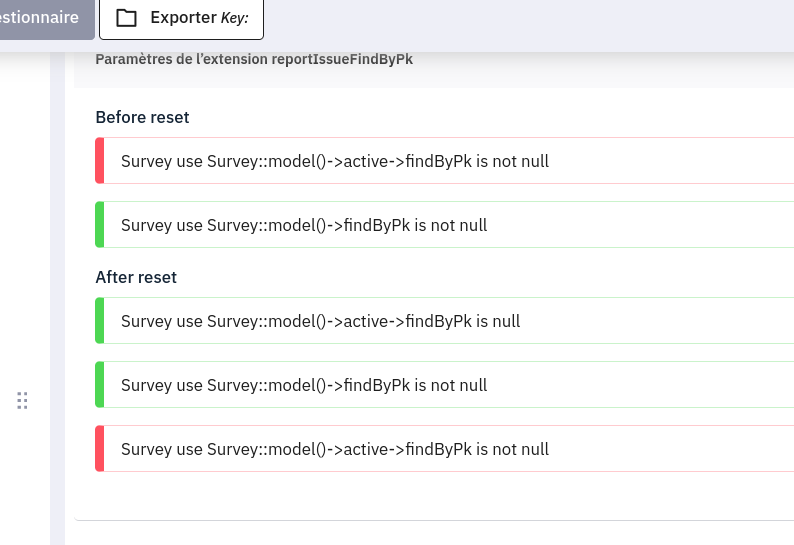Select the 'active->findByPk is null' message
This screenshot has height=545, width=794.
pyautogui.click(x=320, y=321)
